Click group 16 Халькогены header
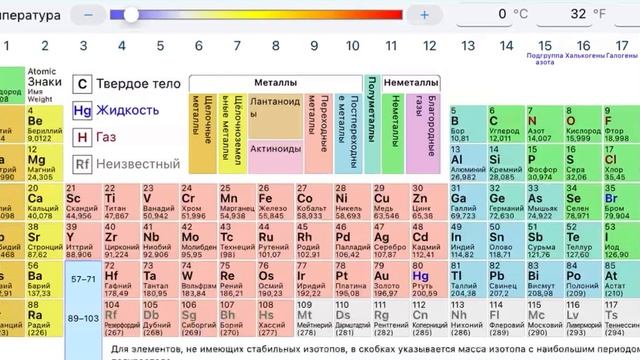The image size is (640, 360). (584, 49)
